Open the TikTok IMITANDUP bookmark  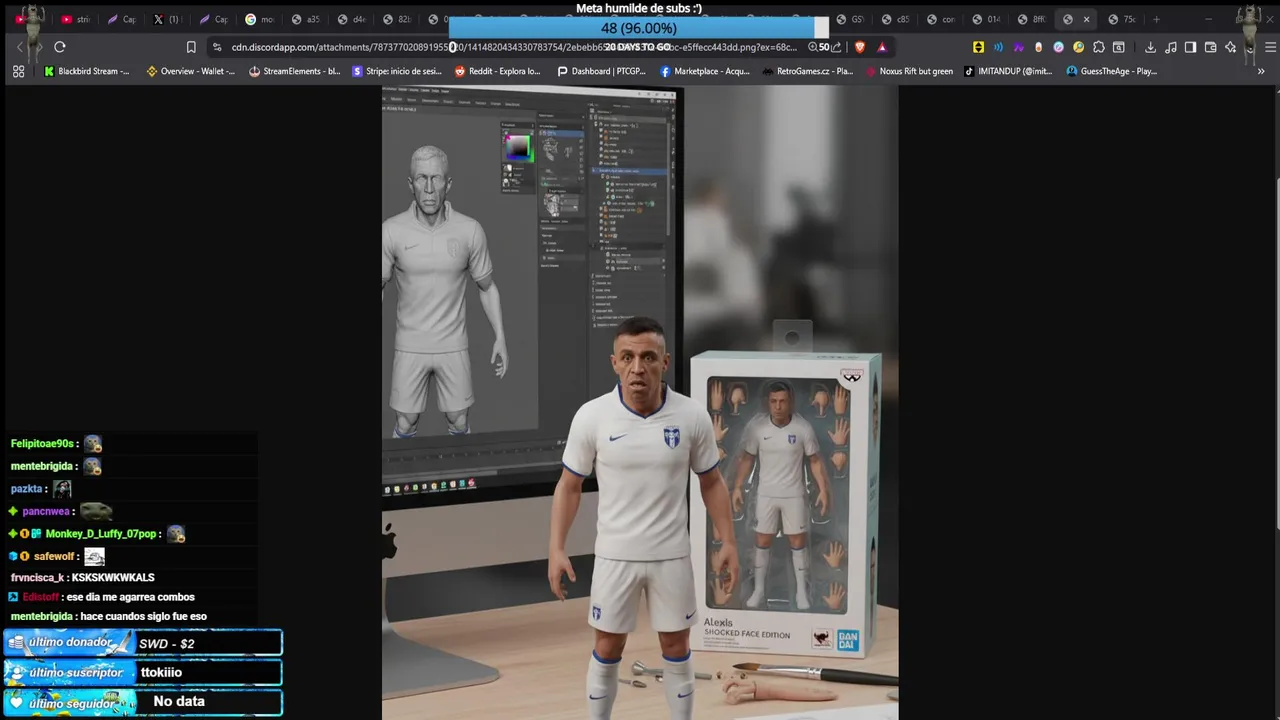[1009, 71]
